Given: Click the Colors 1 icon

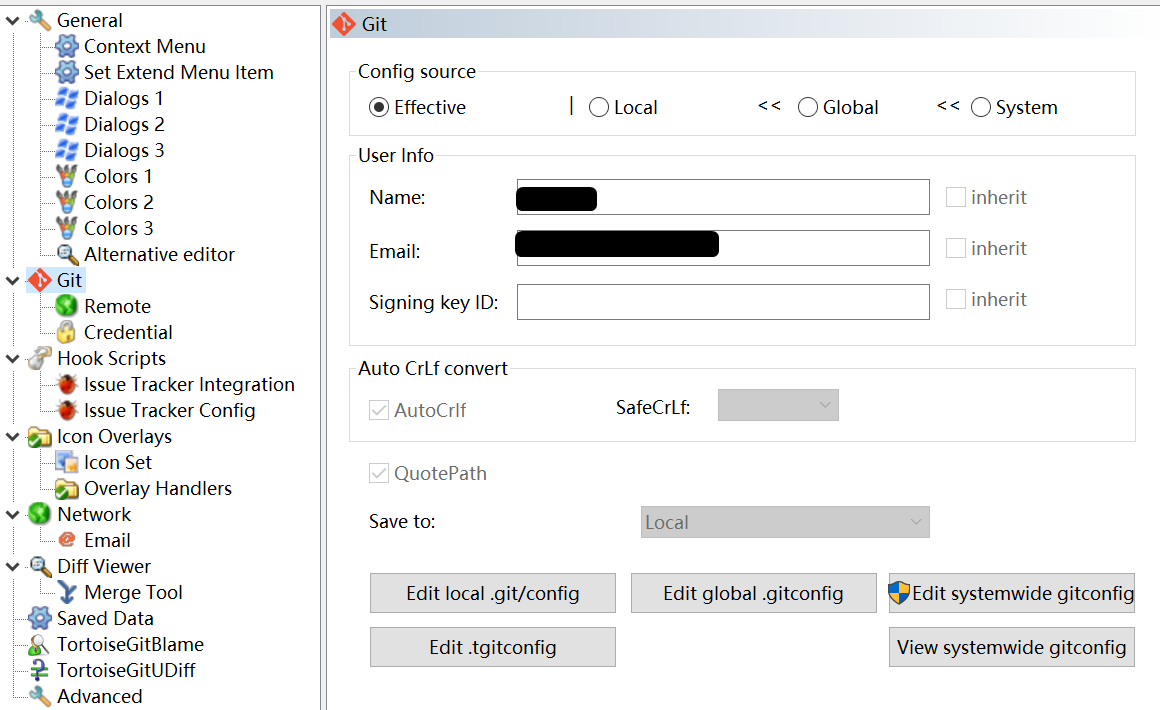Looking at the screenshot, I should pos(67,176).
